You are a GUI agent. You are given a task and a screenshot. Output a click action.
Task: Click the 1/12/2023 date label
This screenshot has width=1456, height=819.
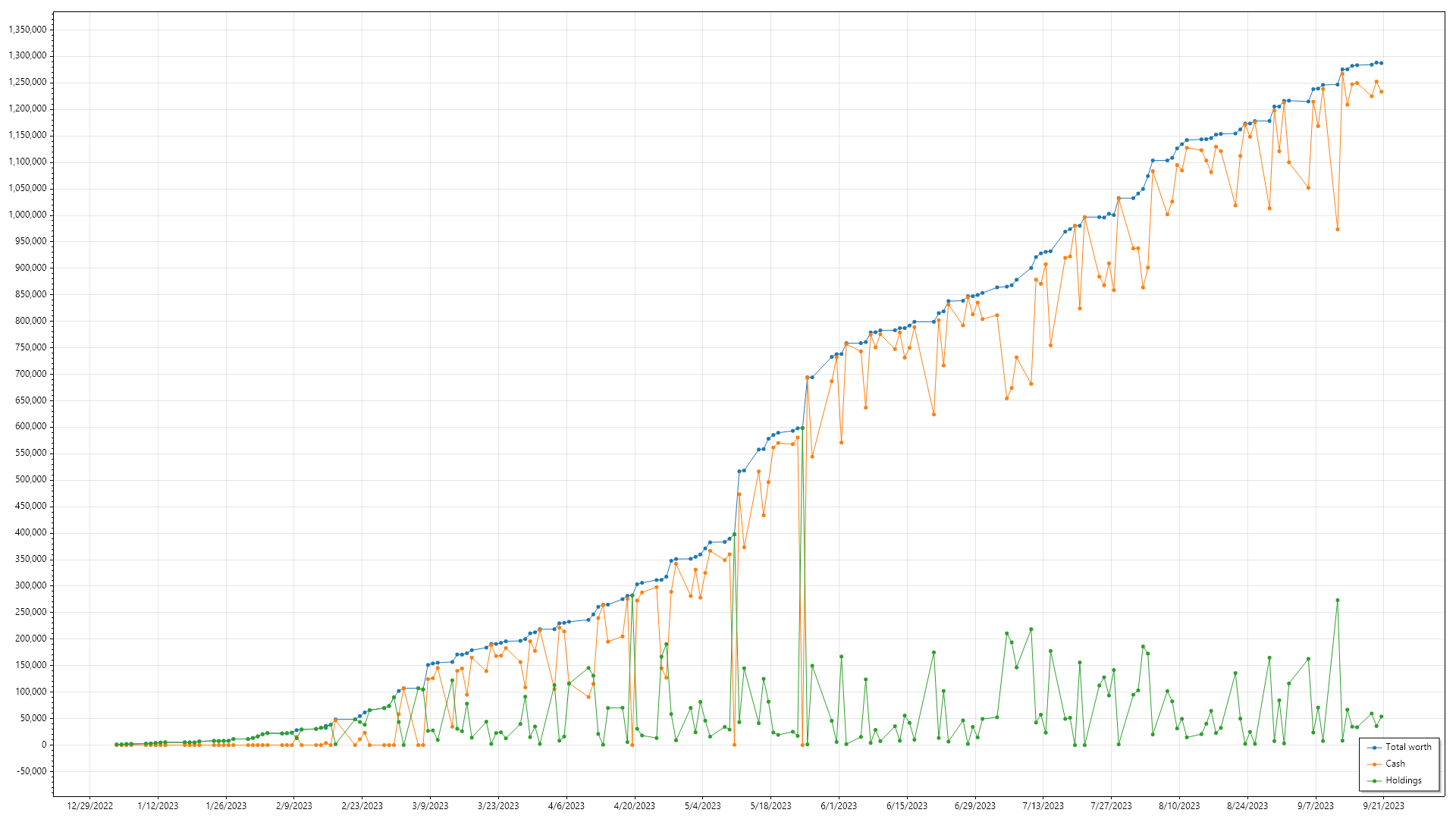(158, 806)
